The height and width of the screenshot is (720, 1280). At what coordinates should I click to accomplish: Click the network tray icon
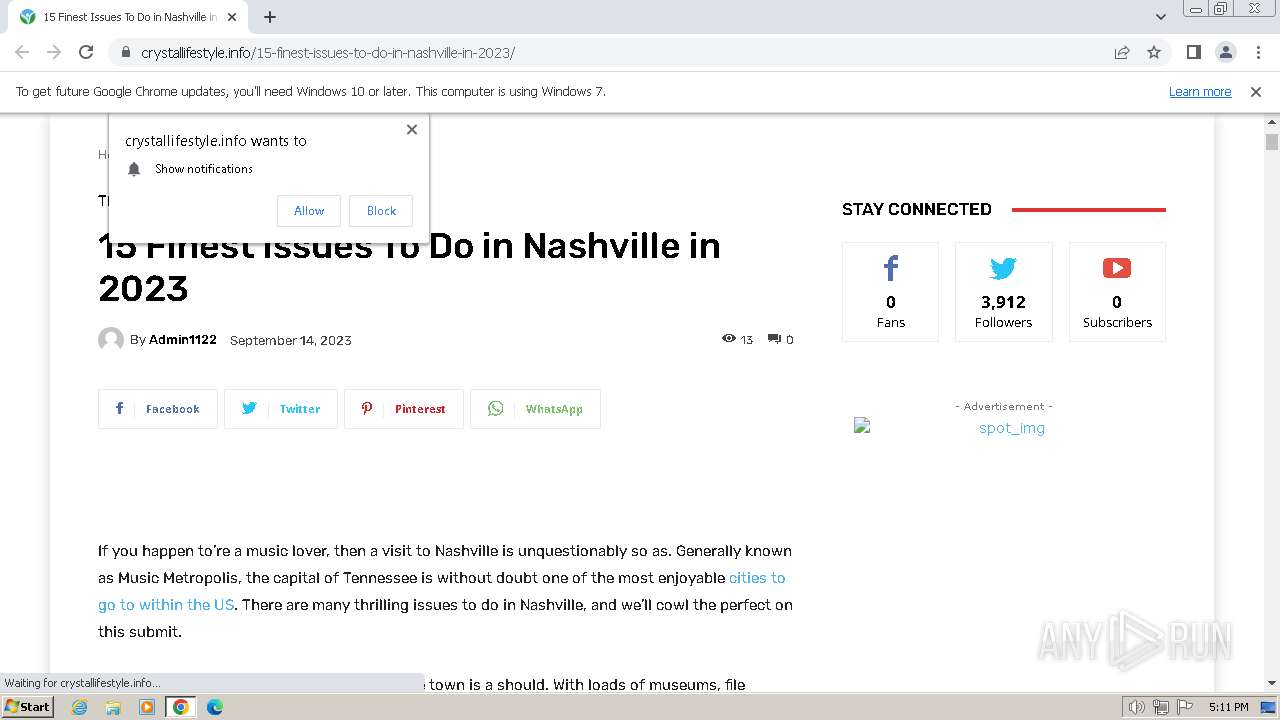point(1160,707)
